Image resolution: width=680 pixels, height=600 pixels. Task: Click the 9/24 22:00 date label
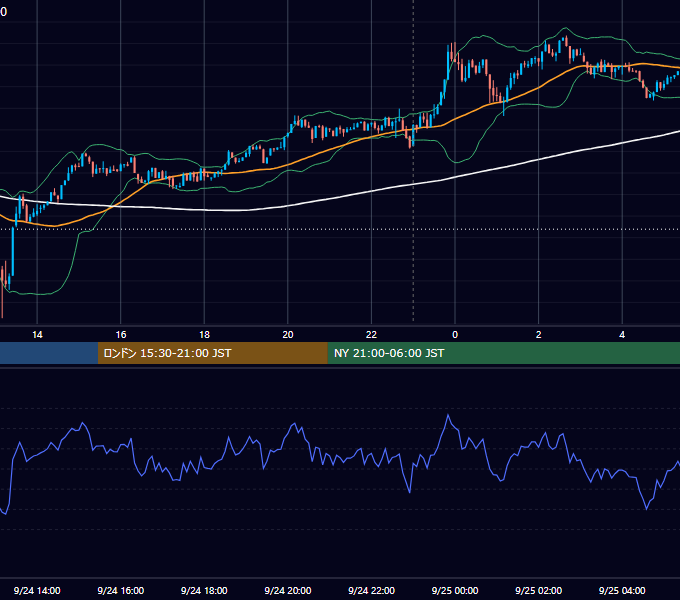(x=371, y=590)
